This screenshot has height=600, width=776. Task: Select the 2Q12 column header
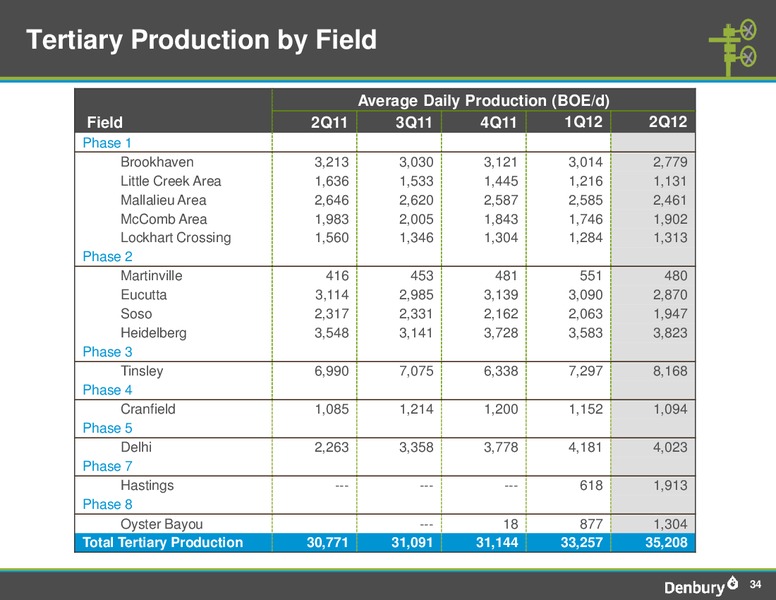(668, 122)
